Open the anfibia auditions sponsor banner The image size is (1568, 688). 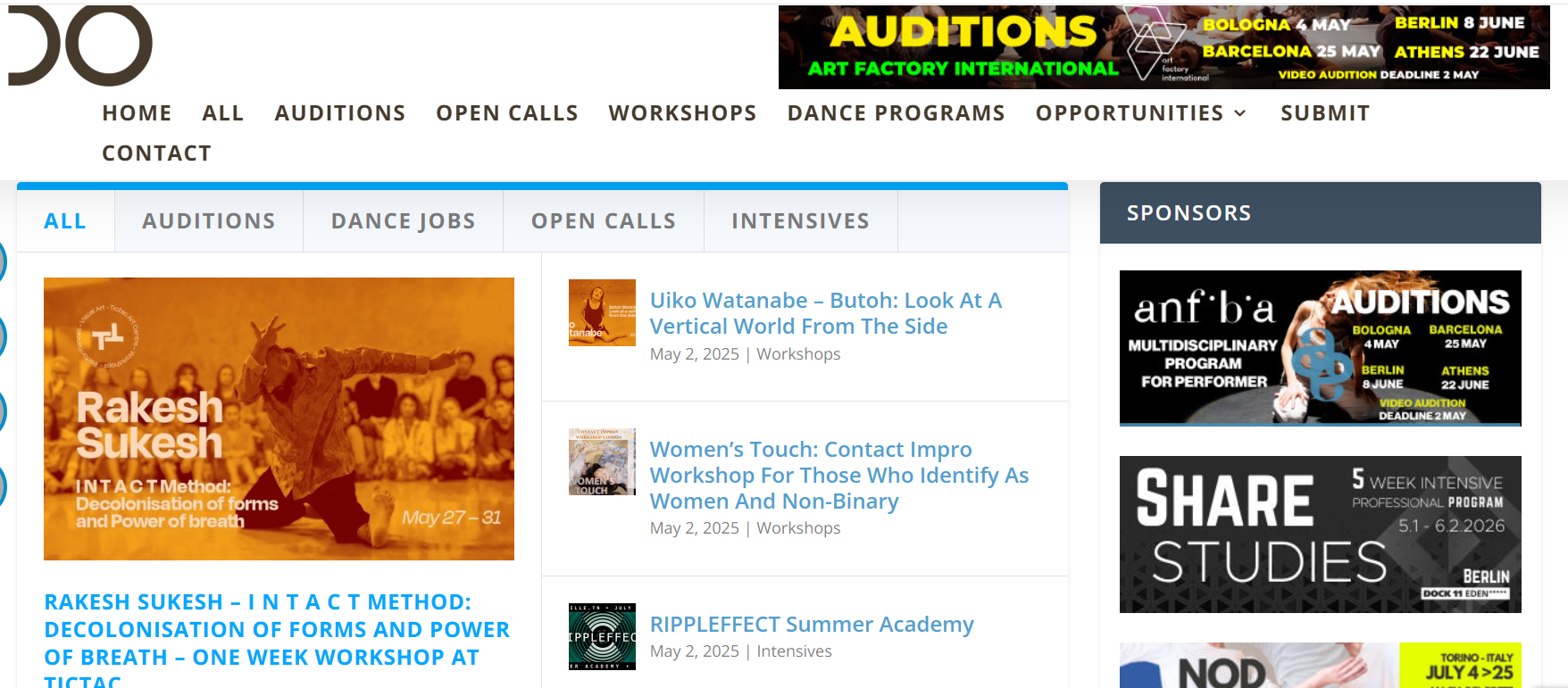[x=1320, y=348]
